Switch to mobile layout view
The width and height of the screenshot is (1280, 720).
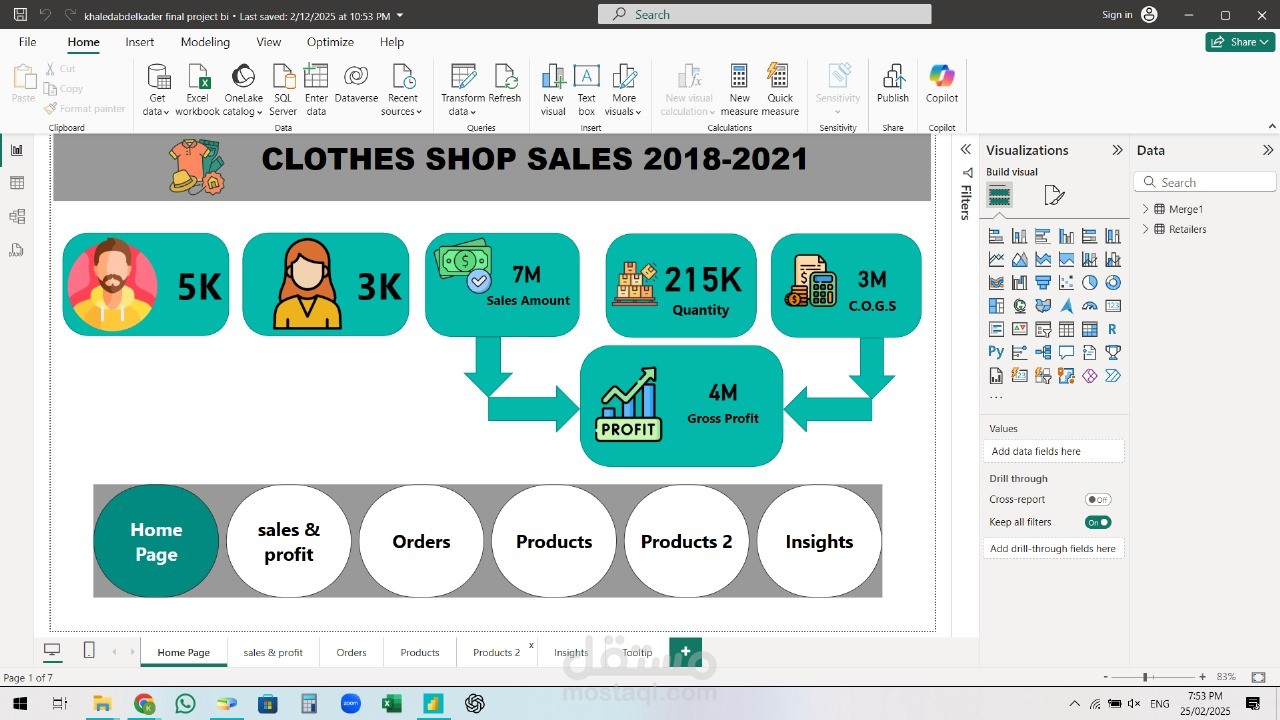[89, 650]
